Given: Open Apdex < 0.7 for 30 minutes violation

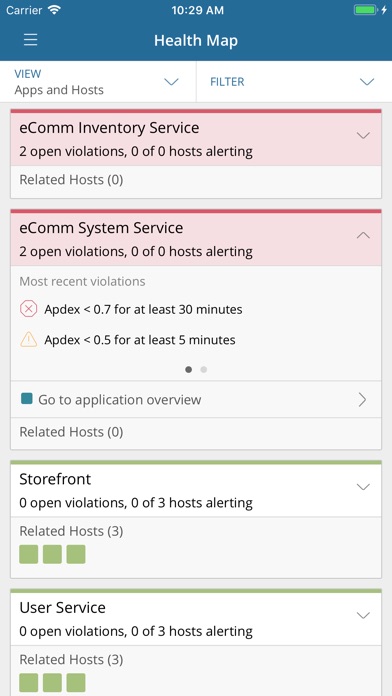Looking at the screenshot, I should tap(143, 309).
